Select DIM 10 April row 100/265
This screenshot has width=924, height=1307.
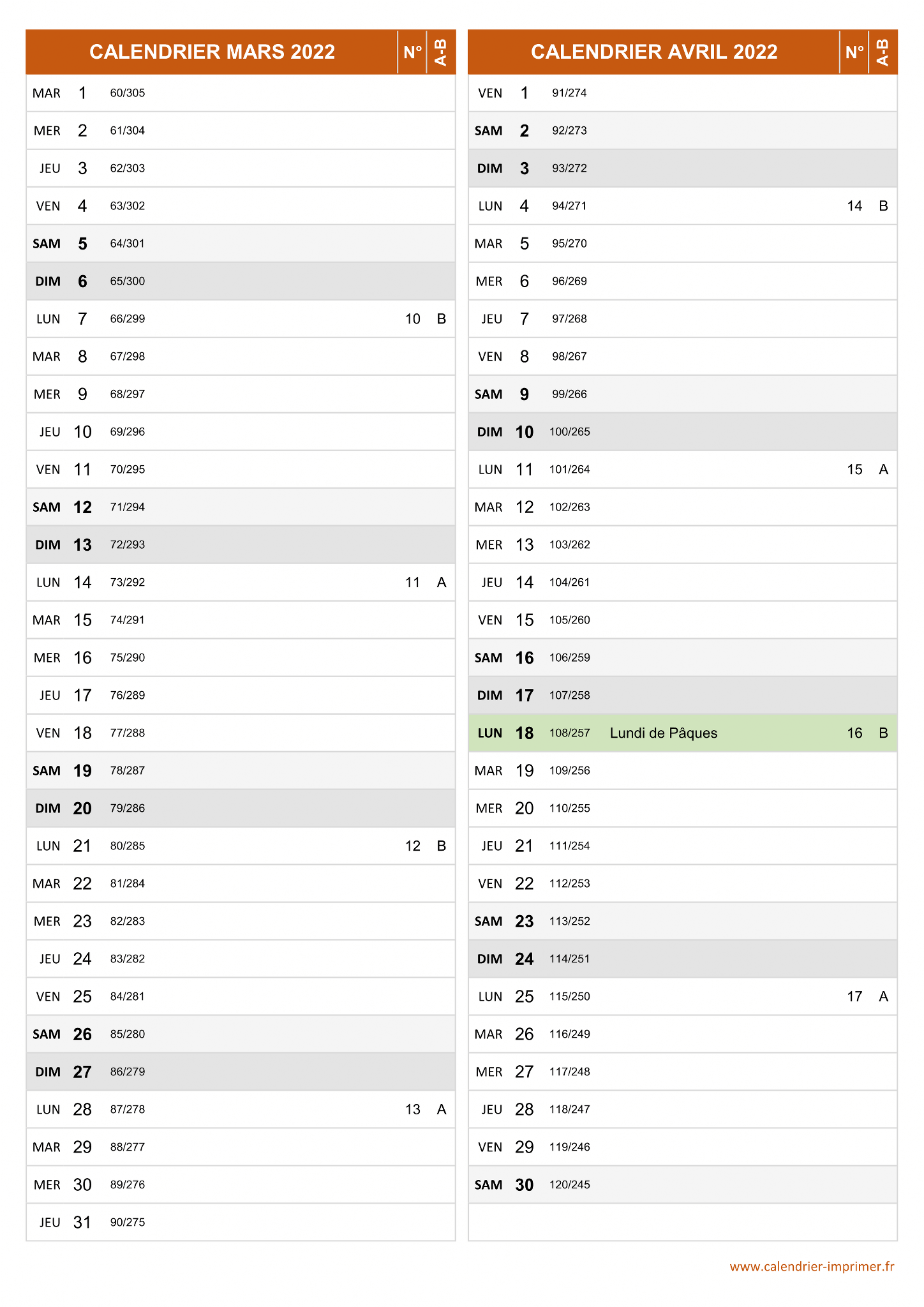(x=683, y=432)
